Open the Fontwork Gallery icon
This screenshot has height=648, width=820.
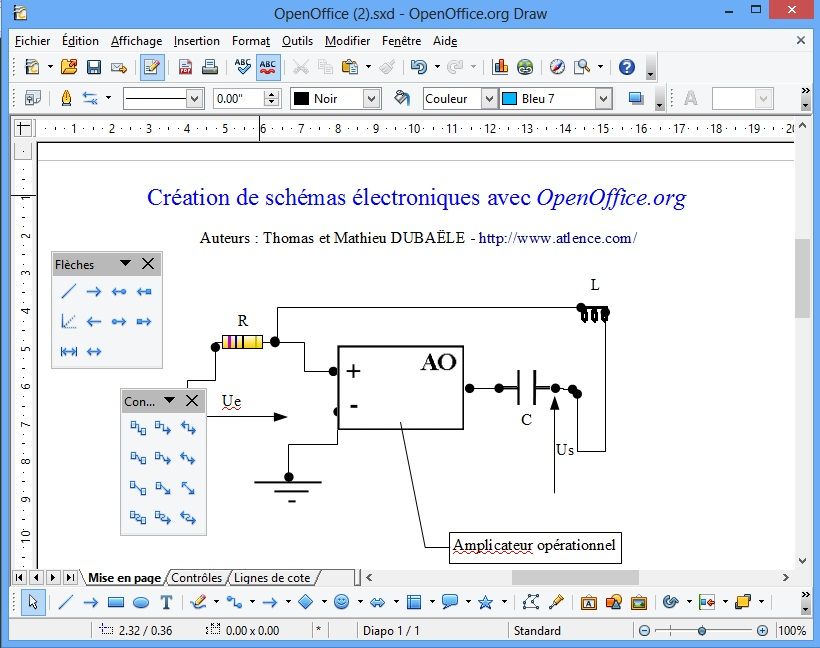coord(589,602)
